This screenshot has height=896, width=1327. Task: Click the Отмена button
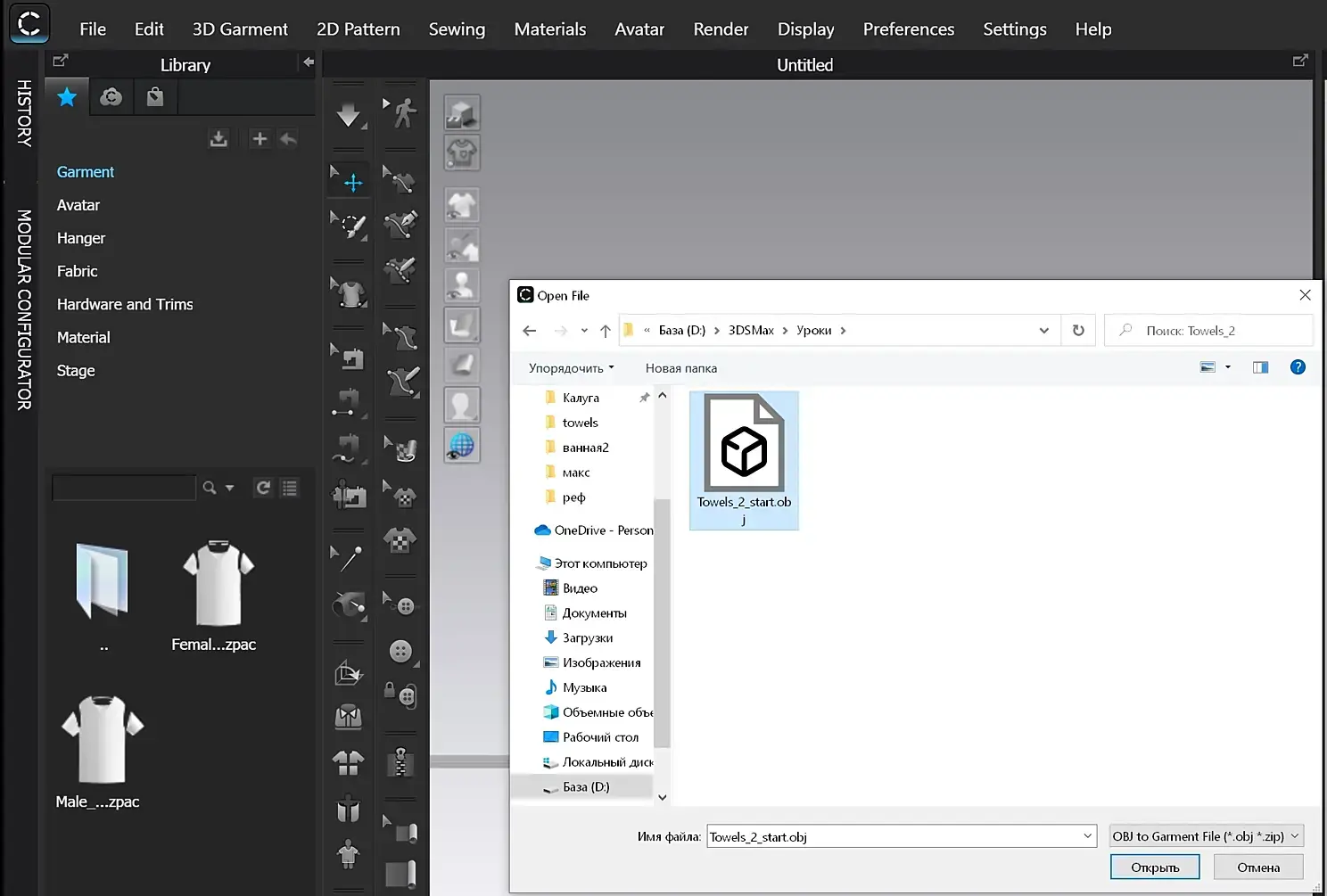[1257, 867]
